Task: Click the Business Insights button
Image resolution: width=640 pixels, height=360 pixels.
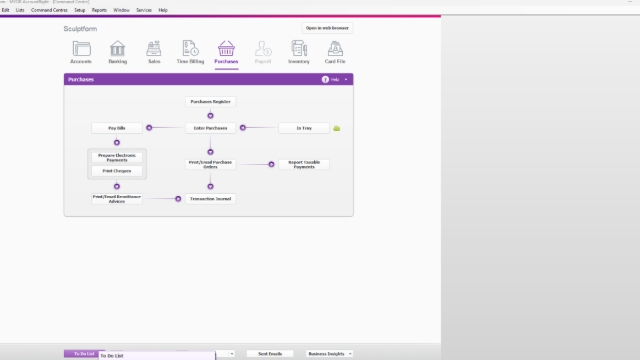Action: [327, 354]
